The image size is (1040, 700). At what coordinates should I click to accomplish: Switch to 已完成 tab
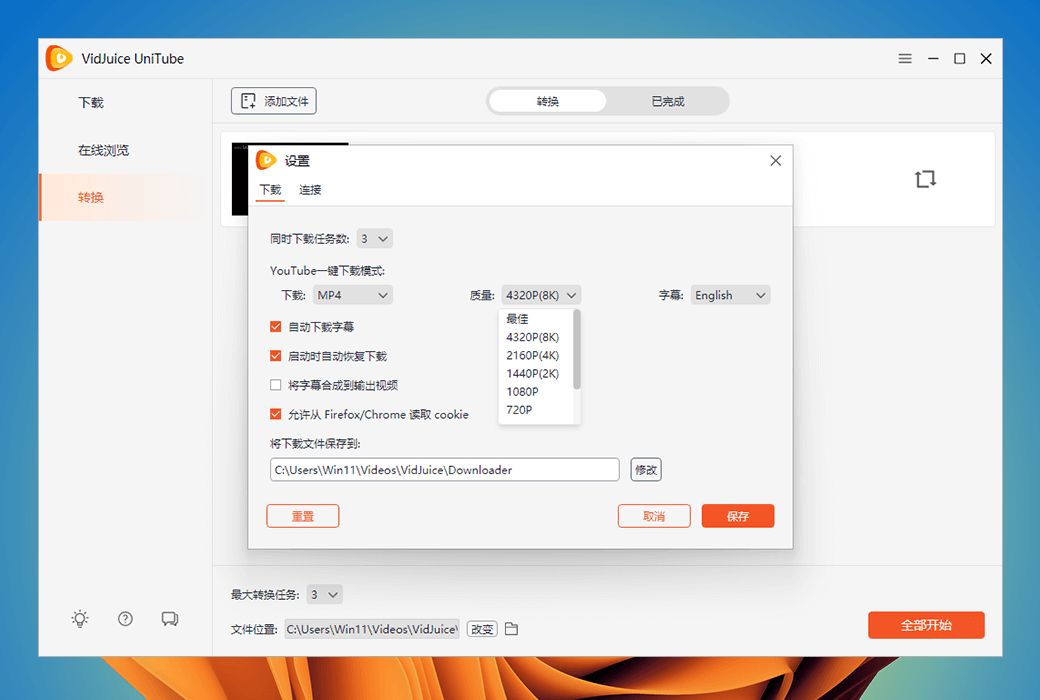[667, 101]
